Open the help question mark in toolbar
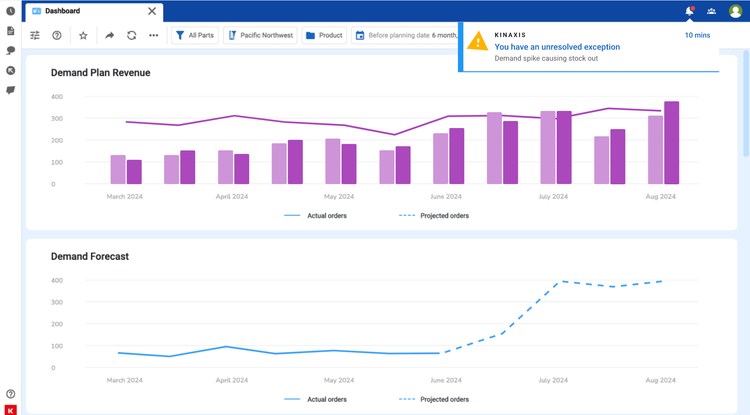 pos(57,35)
